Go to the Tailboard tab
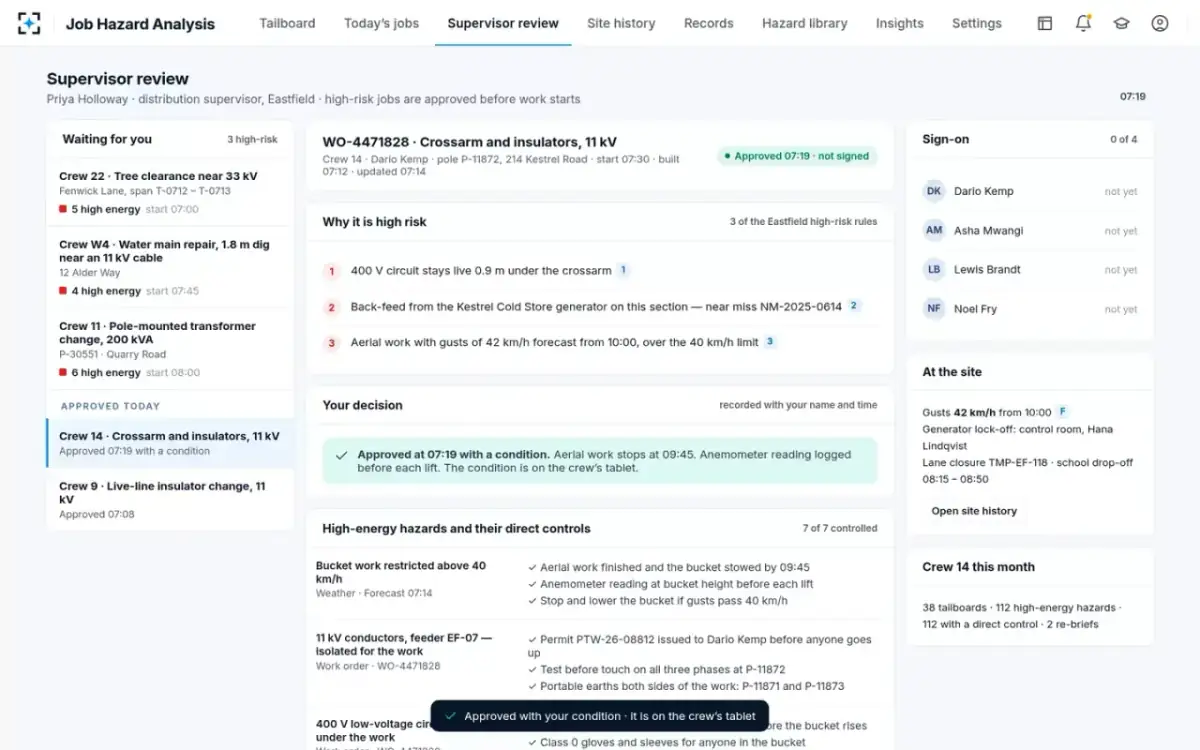This screenshot has height=750, width=1200. coord(287,23)
